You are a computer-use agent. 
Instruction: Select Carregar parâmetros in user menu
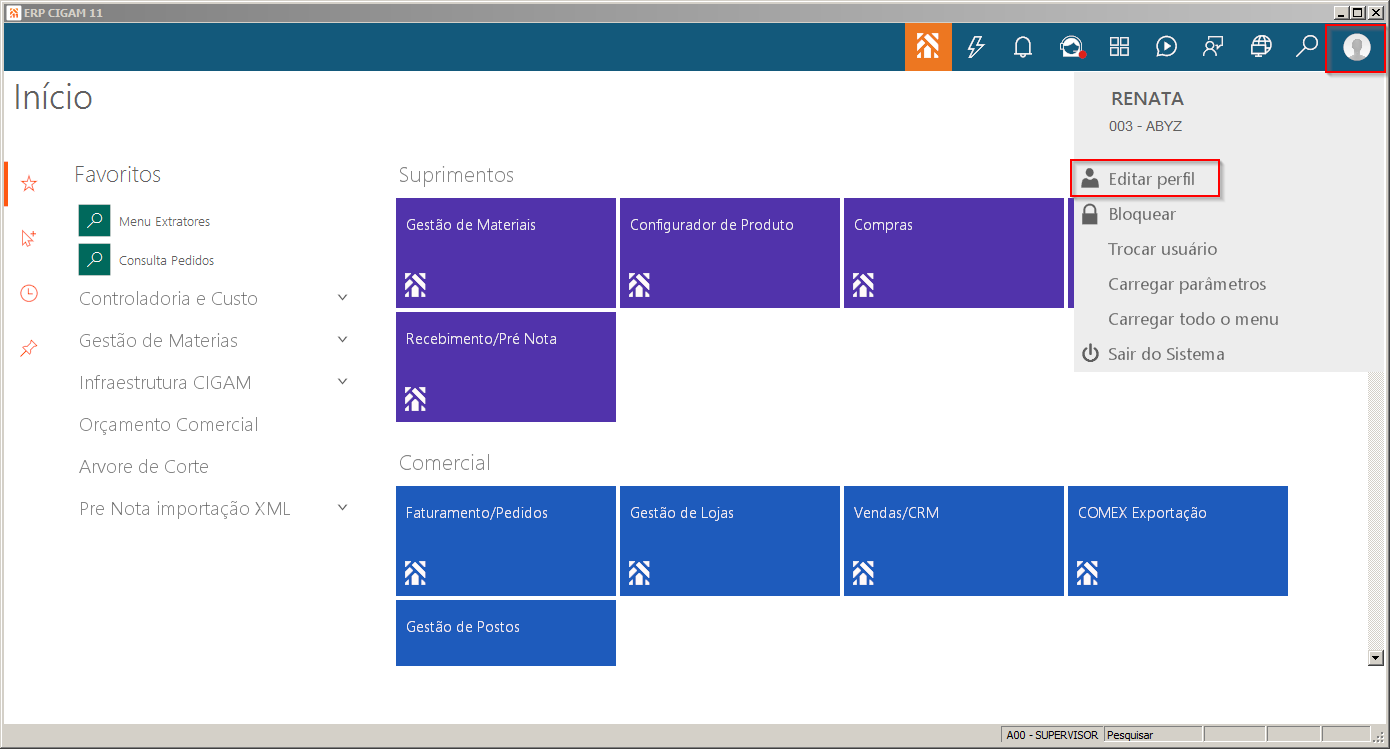pos(1187,284)
